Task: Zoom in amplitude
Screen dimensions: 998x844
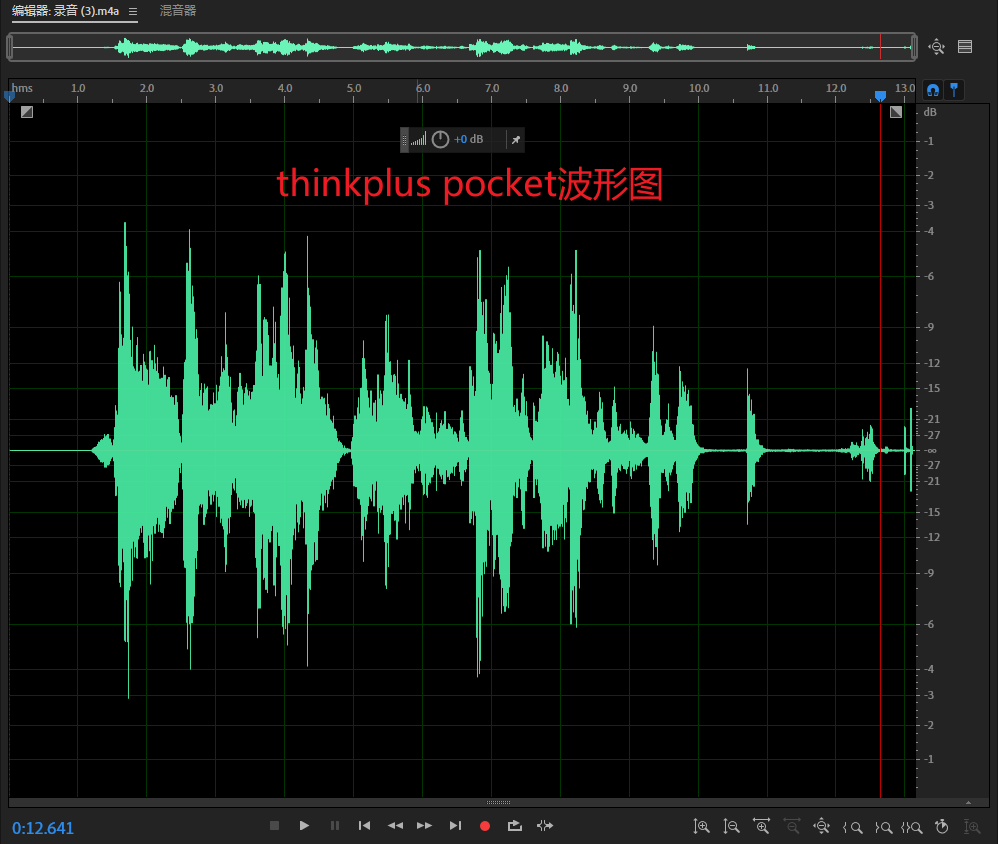Action: [x=701, y=826]
